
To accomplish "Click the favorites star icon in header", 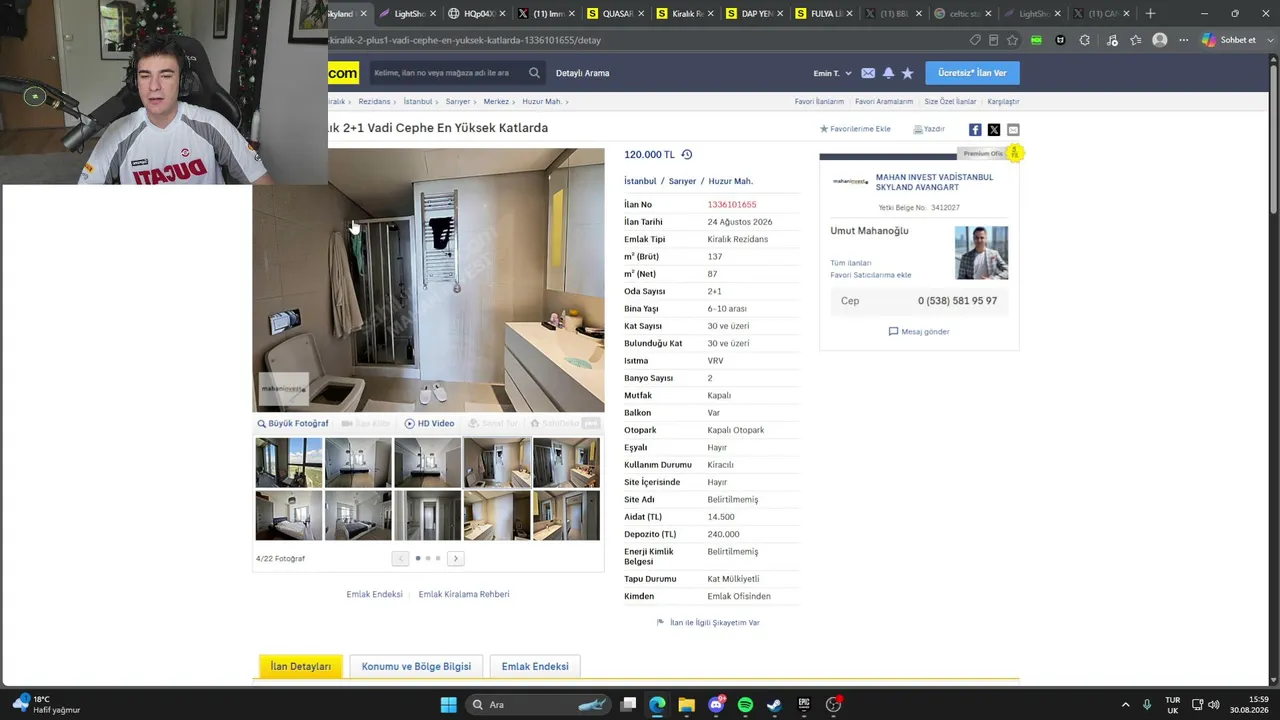I will (907, 73).
